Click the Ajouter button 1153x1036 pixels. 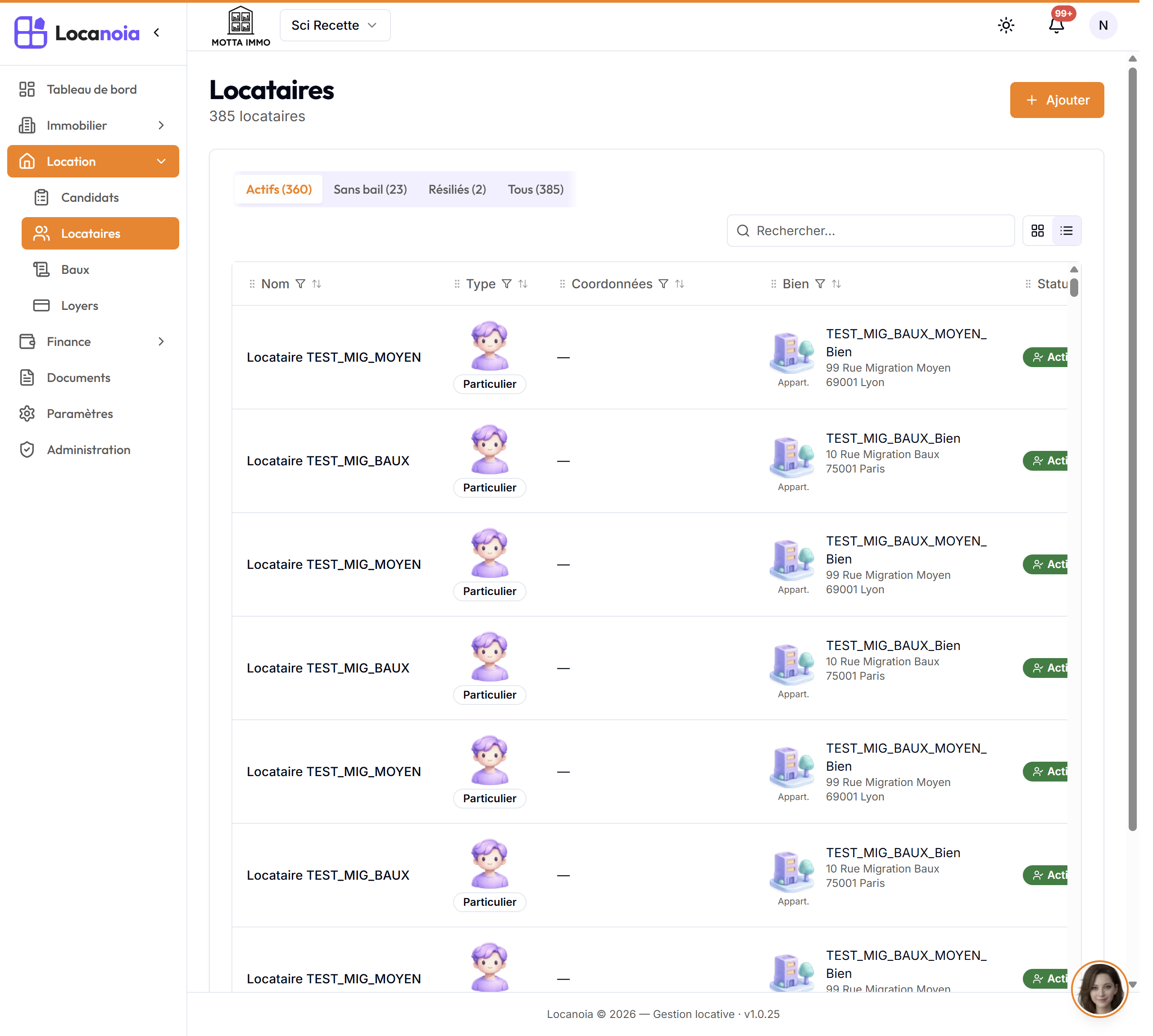1057,100
